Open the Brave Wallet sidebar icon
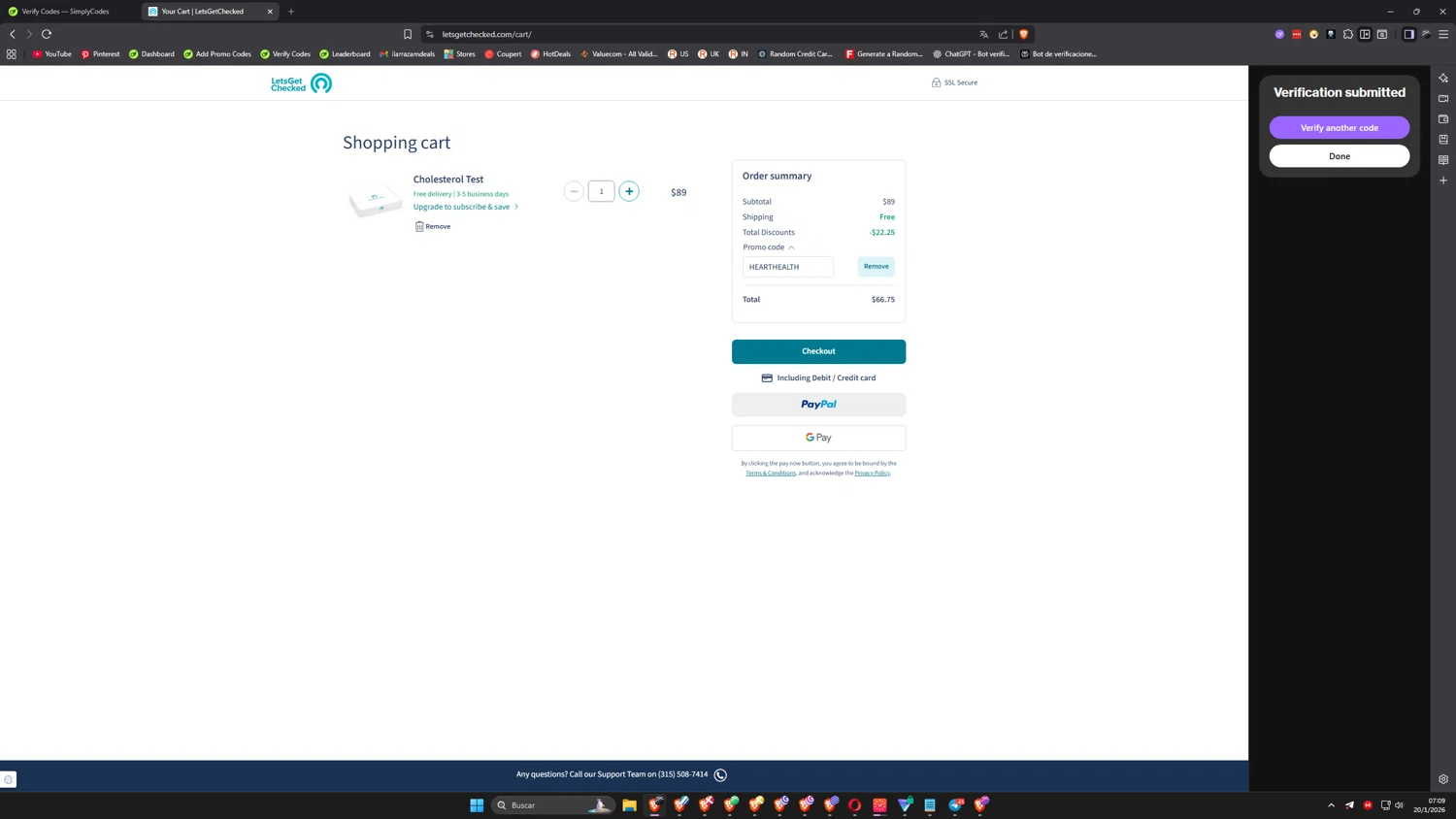The image size is (1456, 819). click(x=1443, y=118)
